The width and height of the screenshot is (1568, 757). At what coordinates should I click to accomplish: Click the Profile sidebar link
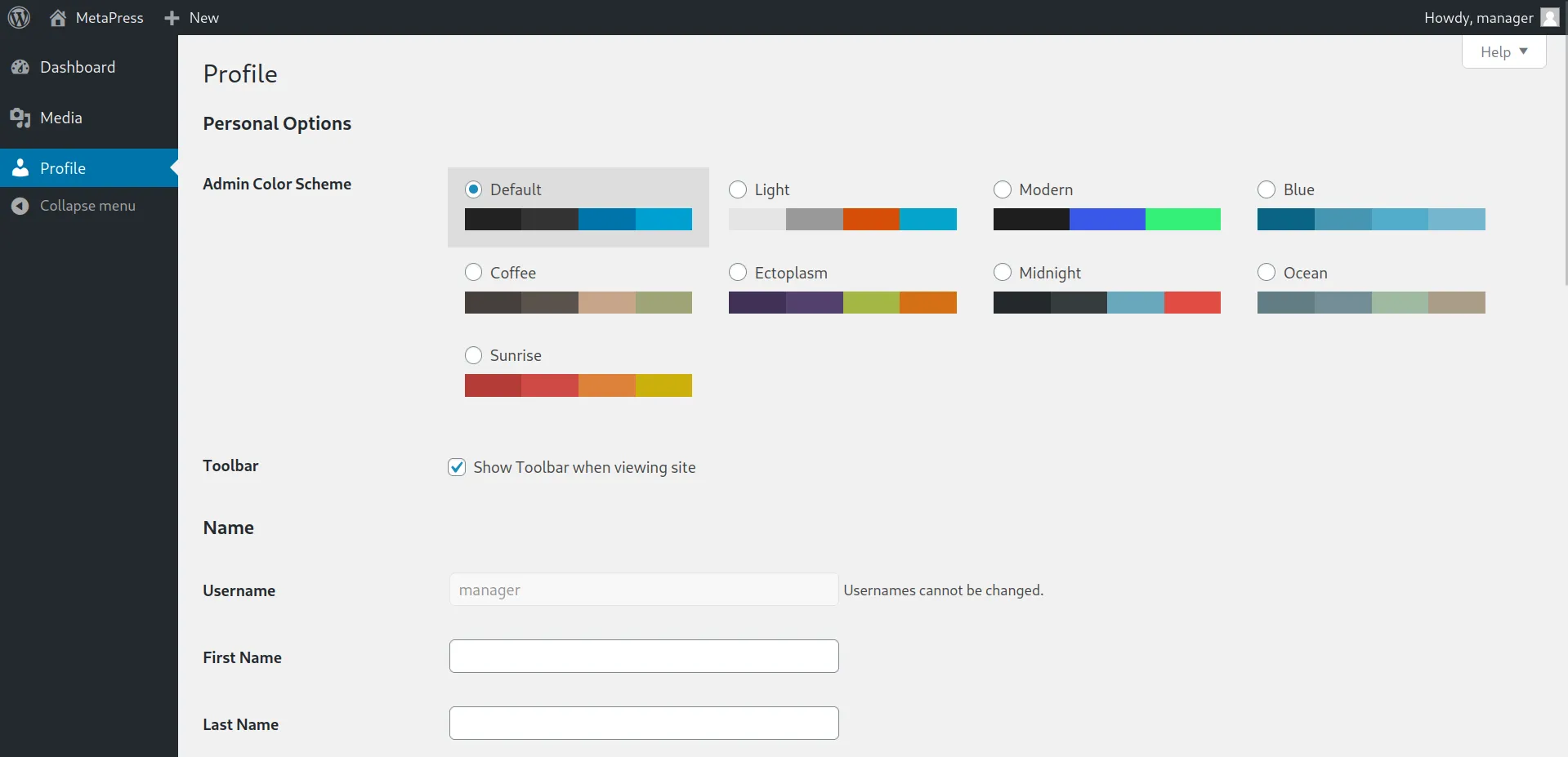pyautogui.click(x=63, y=167)
